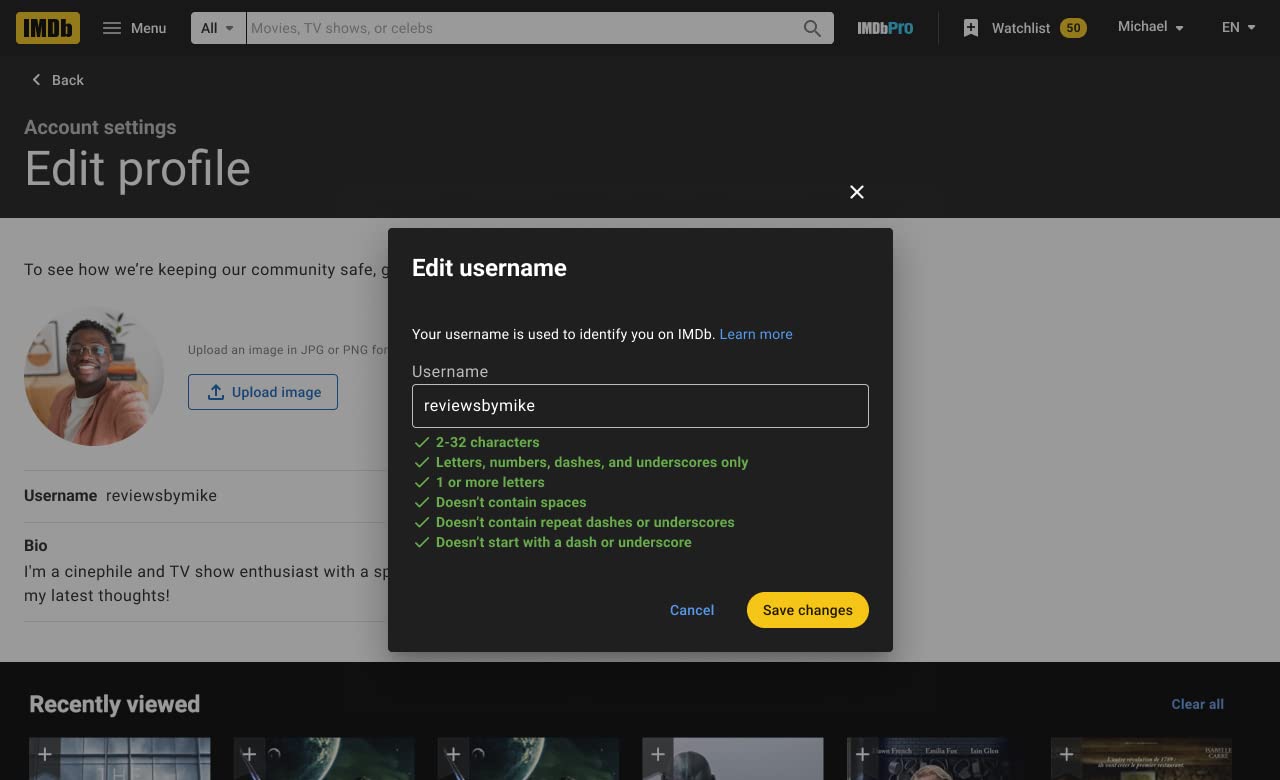The height and width of the screenshot is (780, 1280).
Task: Open the Learn more link
Action: point(756,334)
